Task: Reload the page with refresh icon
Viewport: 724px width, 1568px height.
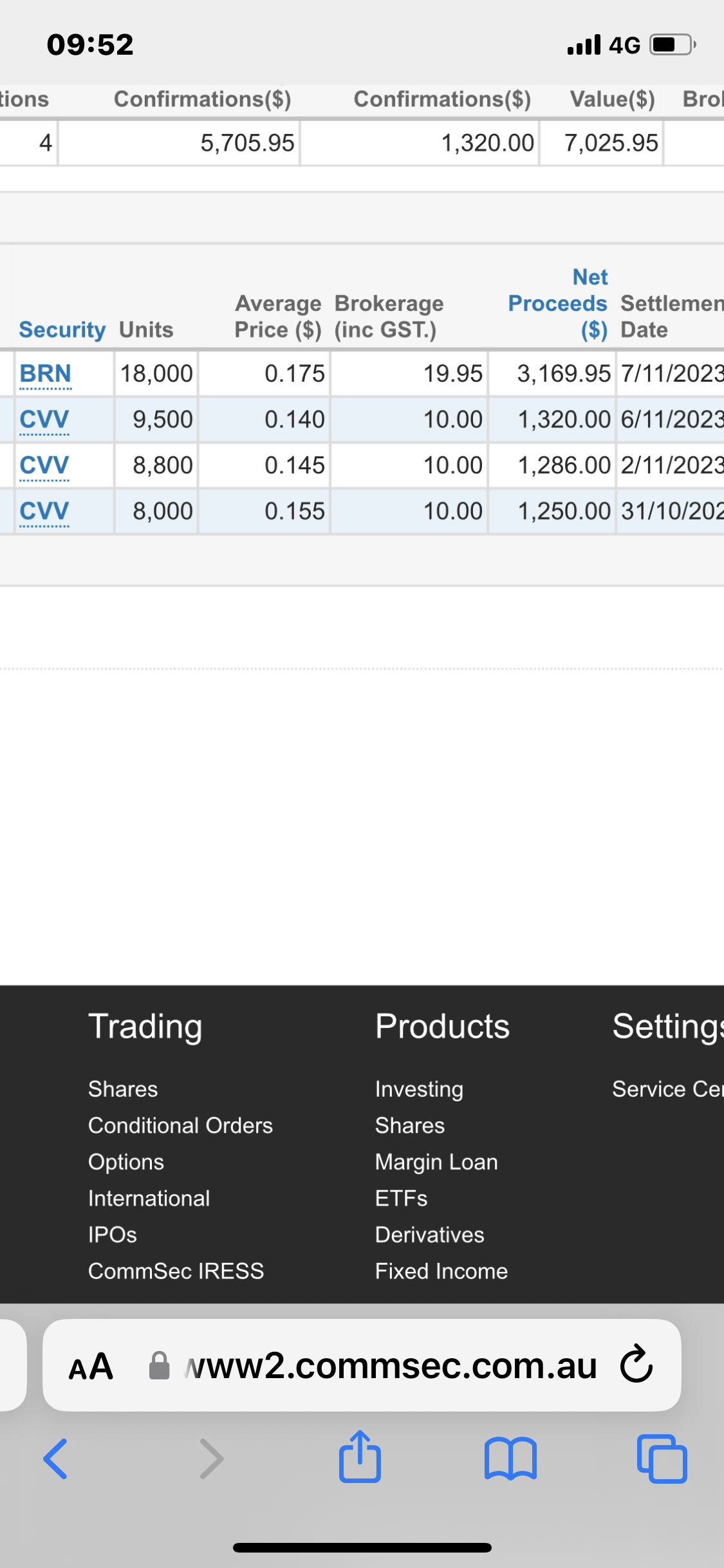Action: (x=636, y=1365)
